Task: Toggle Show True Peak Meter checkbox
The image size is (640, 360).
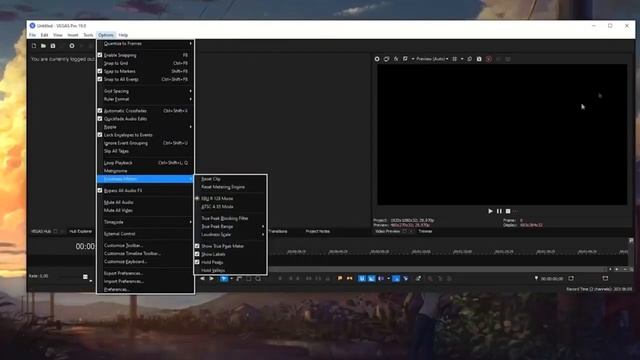Action: point(197,246)
